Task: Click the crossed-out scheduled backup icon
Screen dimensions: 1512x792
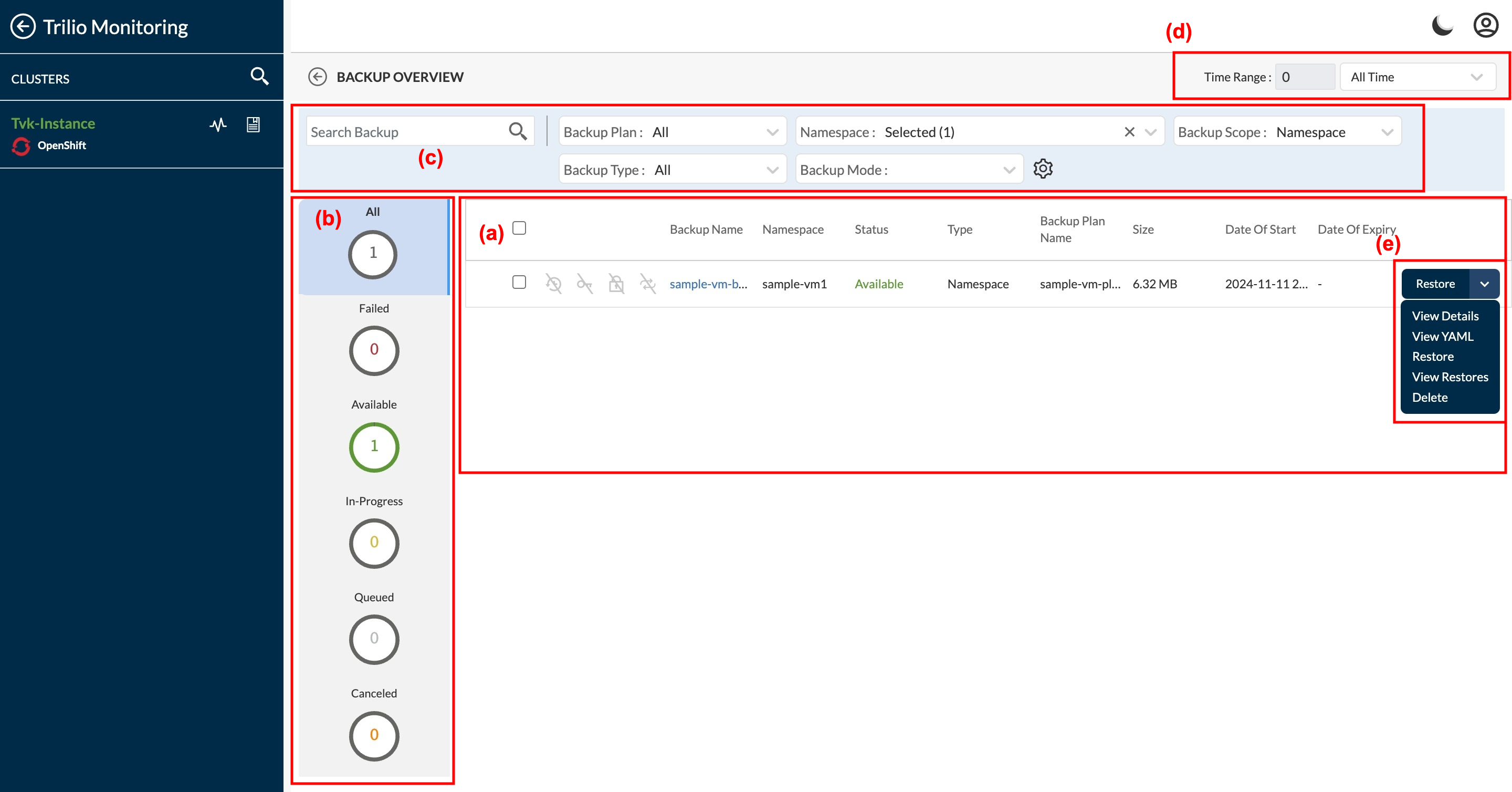Action: [x=553, y=284]
